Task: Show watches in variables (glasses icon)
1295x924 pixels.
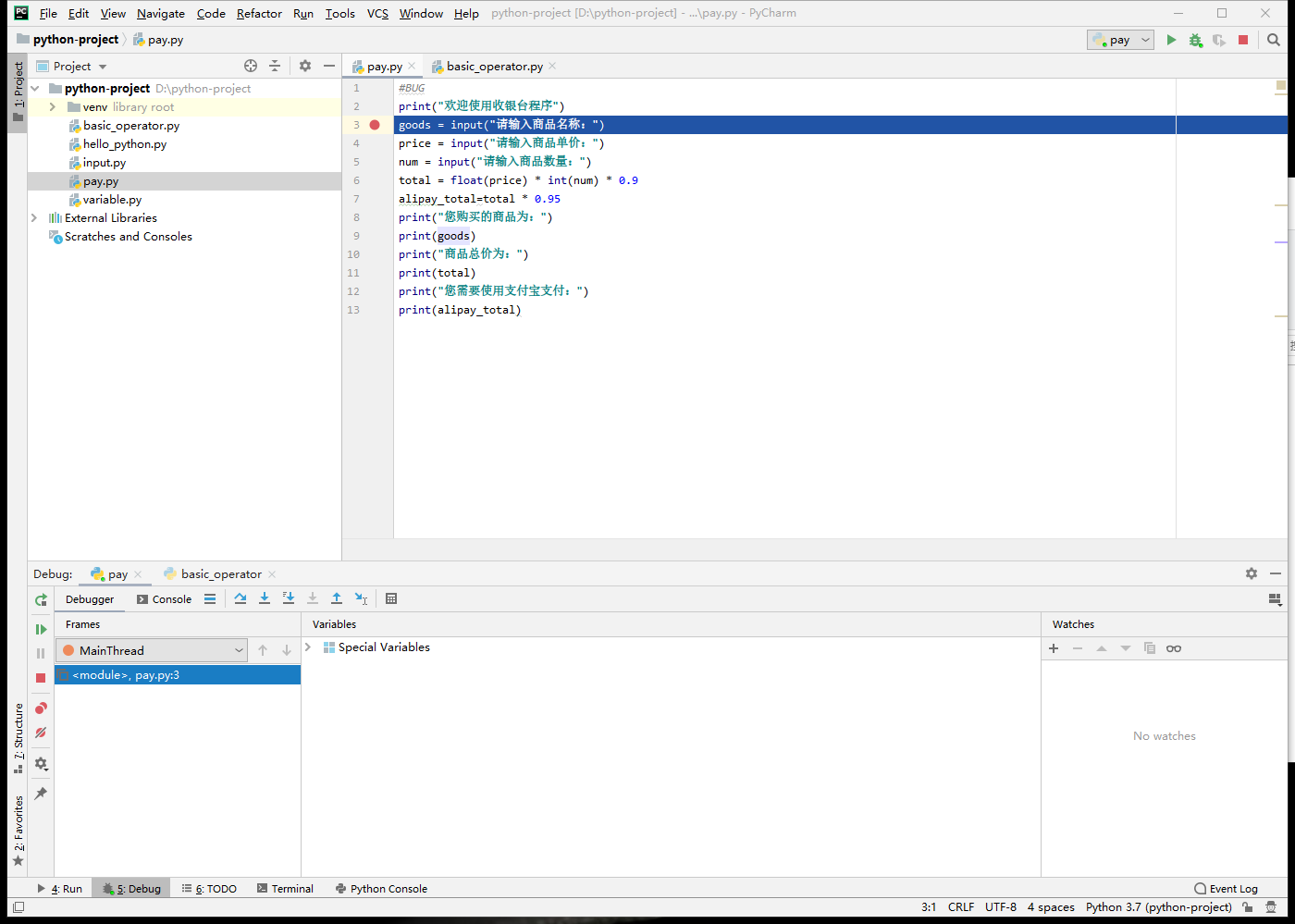Action: [x=1174, y=648]
